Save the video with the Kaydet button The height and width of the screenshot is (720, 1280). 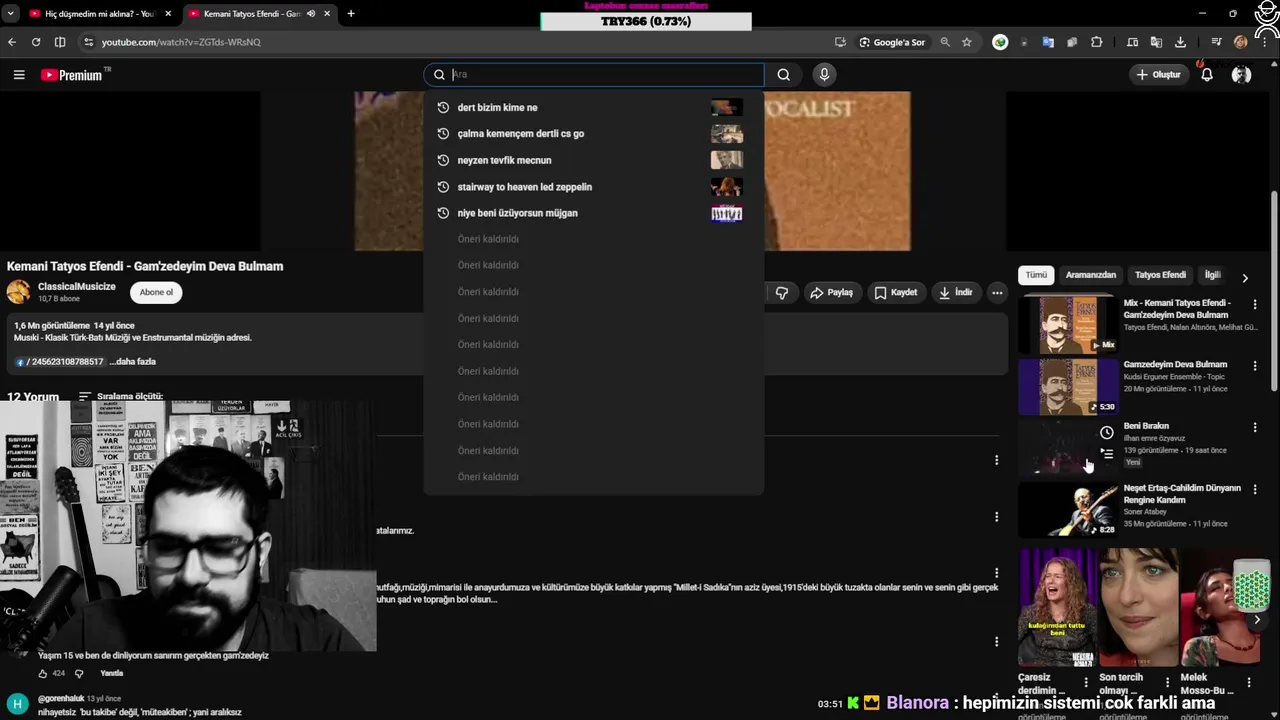point(895,292)
